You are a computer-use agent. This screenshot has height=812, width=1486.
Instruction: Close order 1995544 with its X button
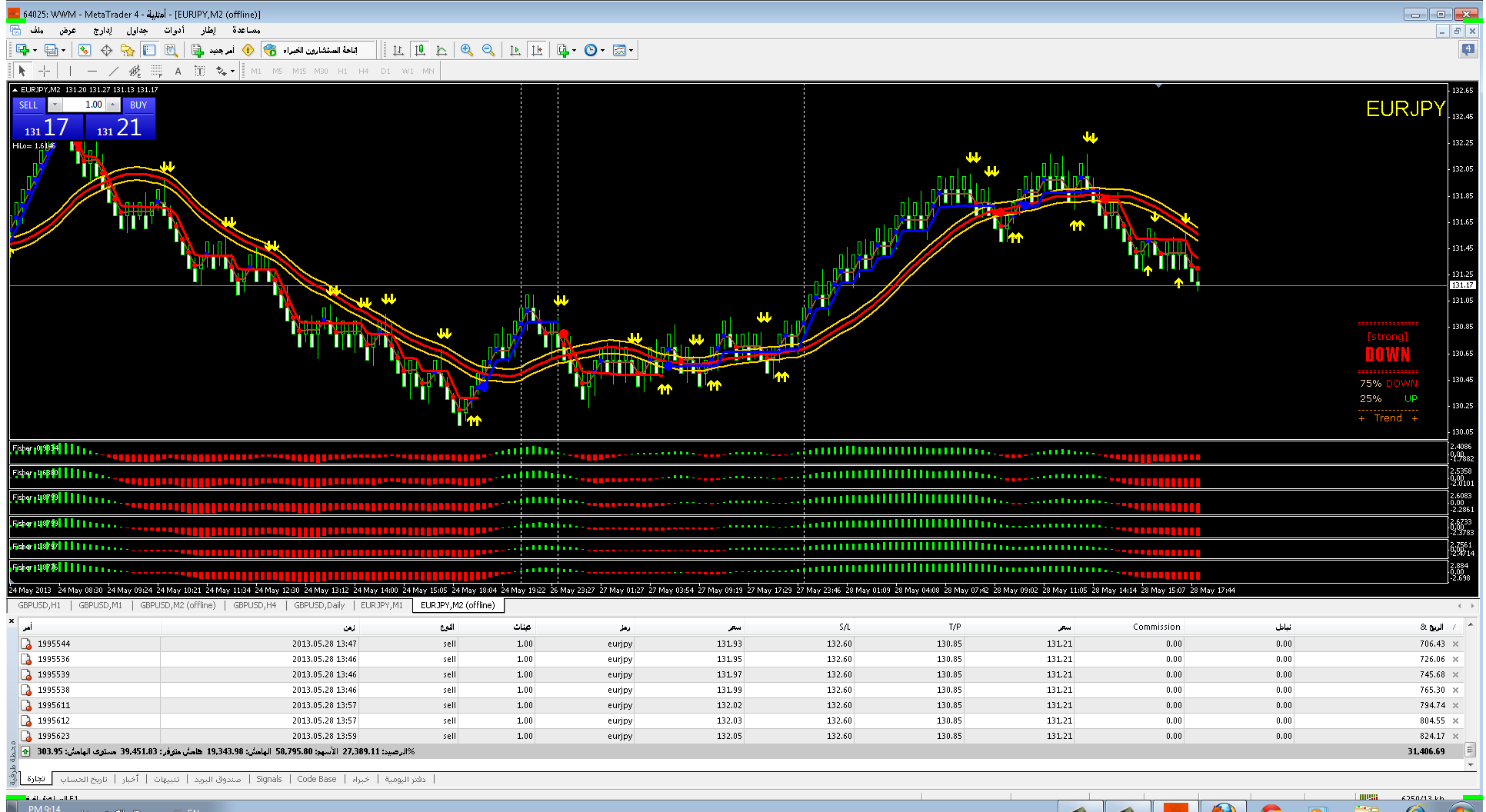(1455, 644)
